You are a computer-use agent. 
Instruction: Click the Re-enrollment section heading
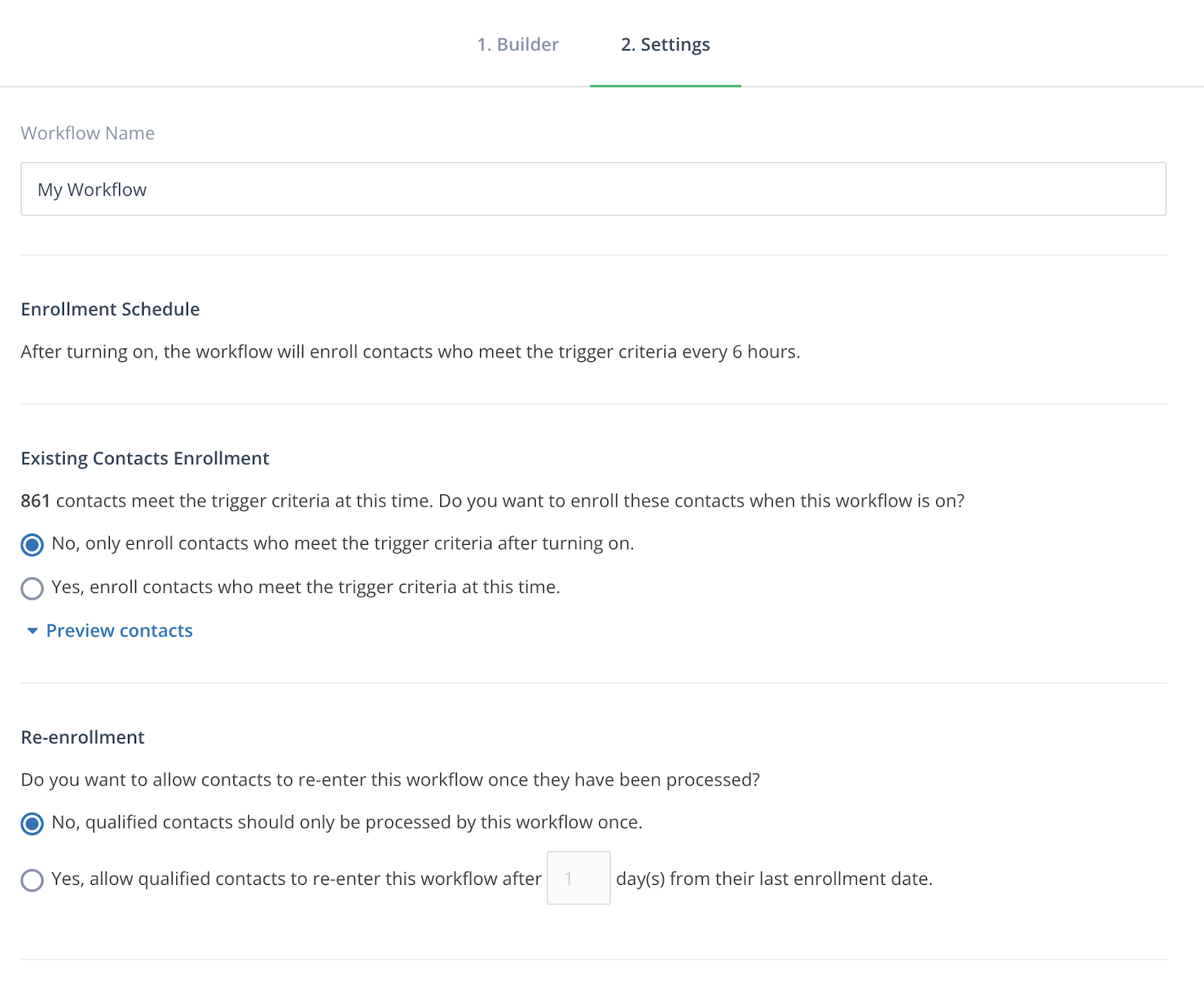(x=83, y=737)
